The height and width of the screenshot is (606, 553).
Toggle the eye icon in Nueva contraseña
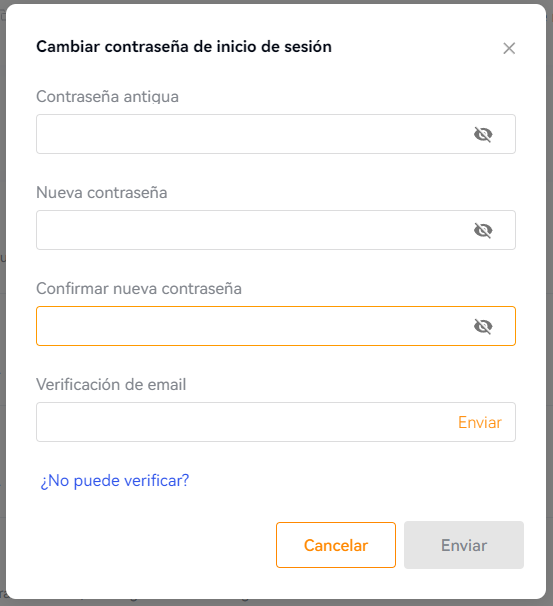pyautogui.click(x=483, y=230)
